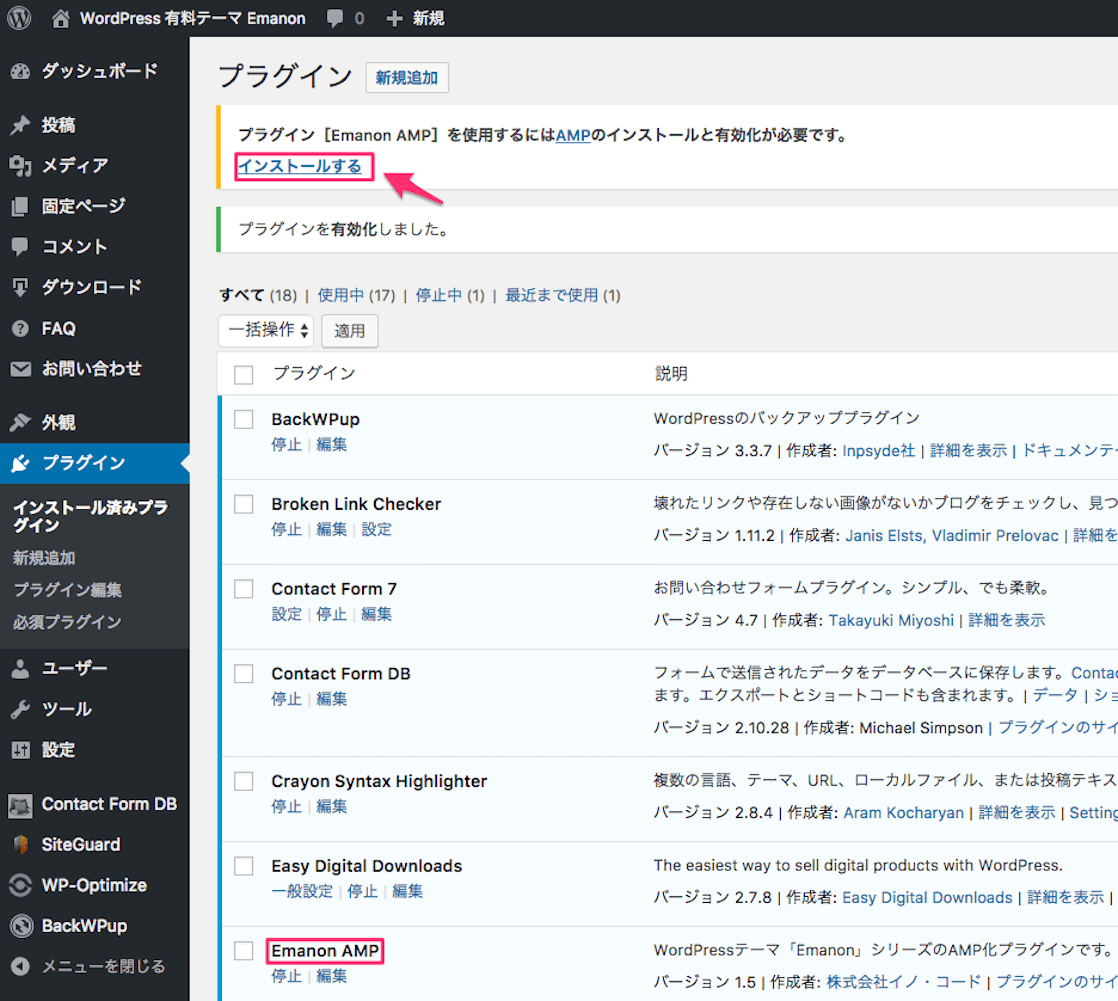Click 詳細を表示 in BackWPup row
Image resolution: width=1118 pixels, height=1001 pixels.
(968, 451)
